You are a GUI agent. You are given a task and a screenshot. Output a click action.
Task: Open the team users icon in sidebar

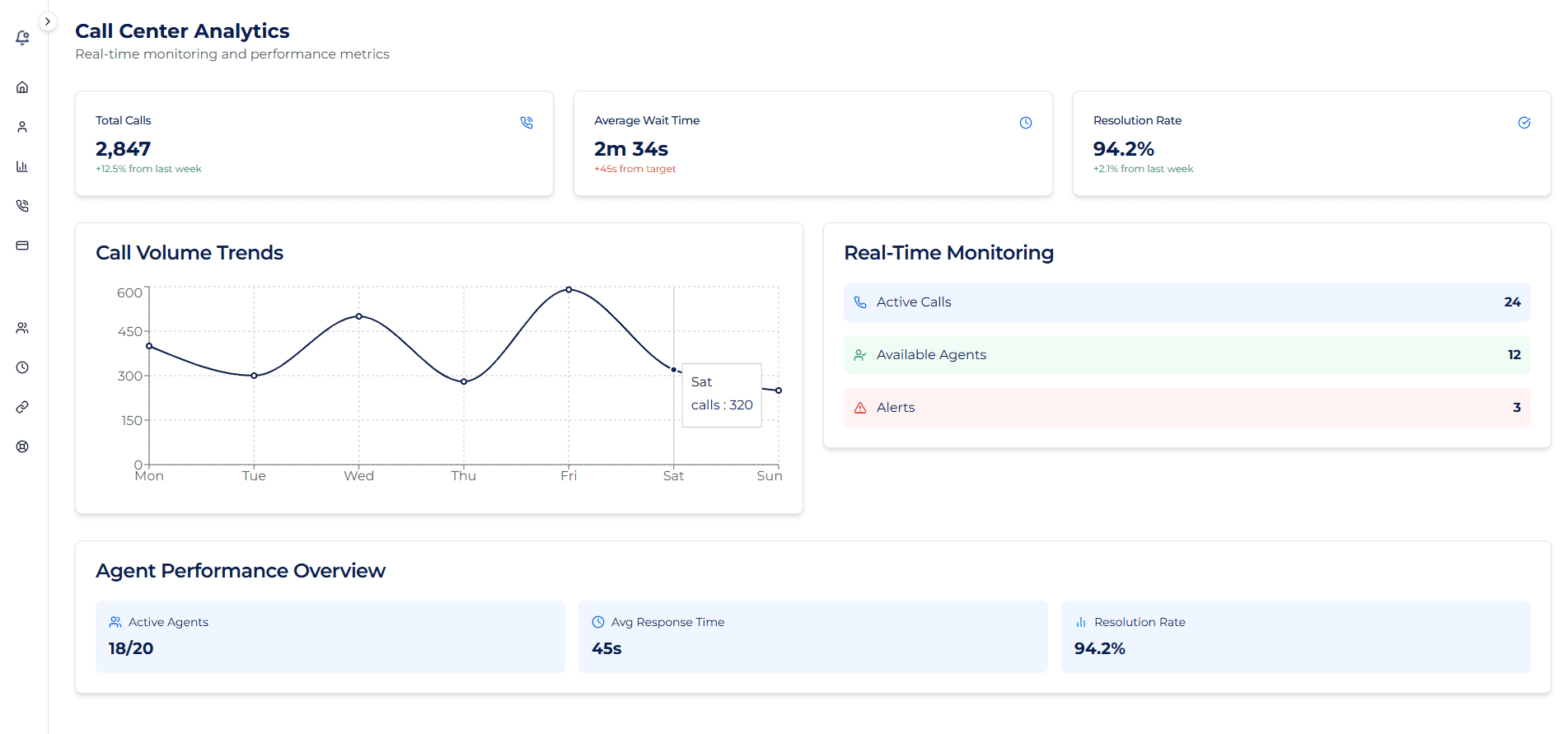(x=22, y=328)
